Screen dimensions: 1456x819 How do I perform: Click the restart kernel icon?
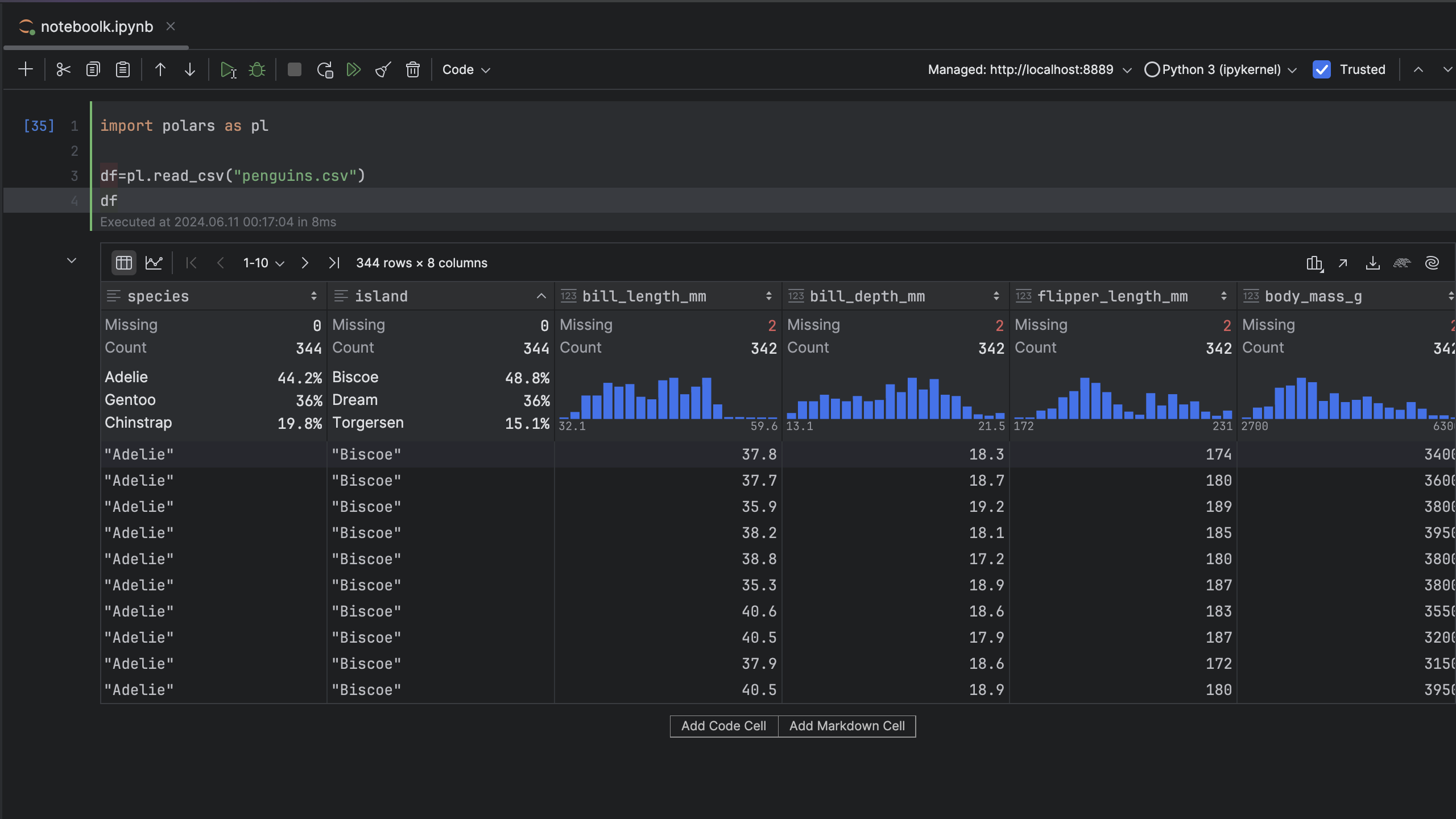(x=325, y=69)
